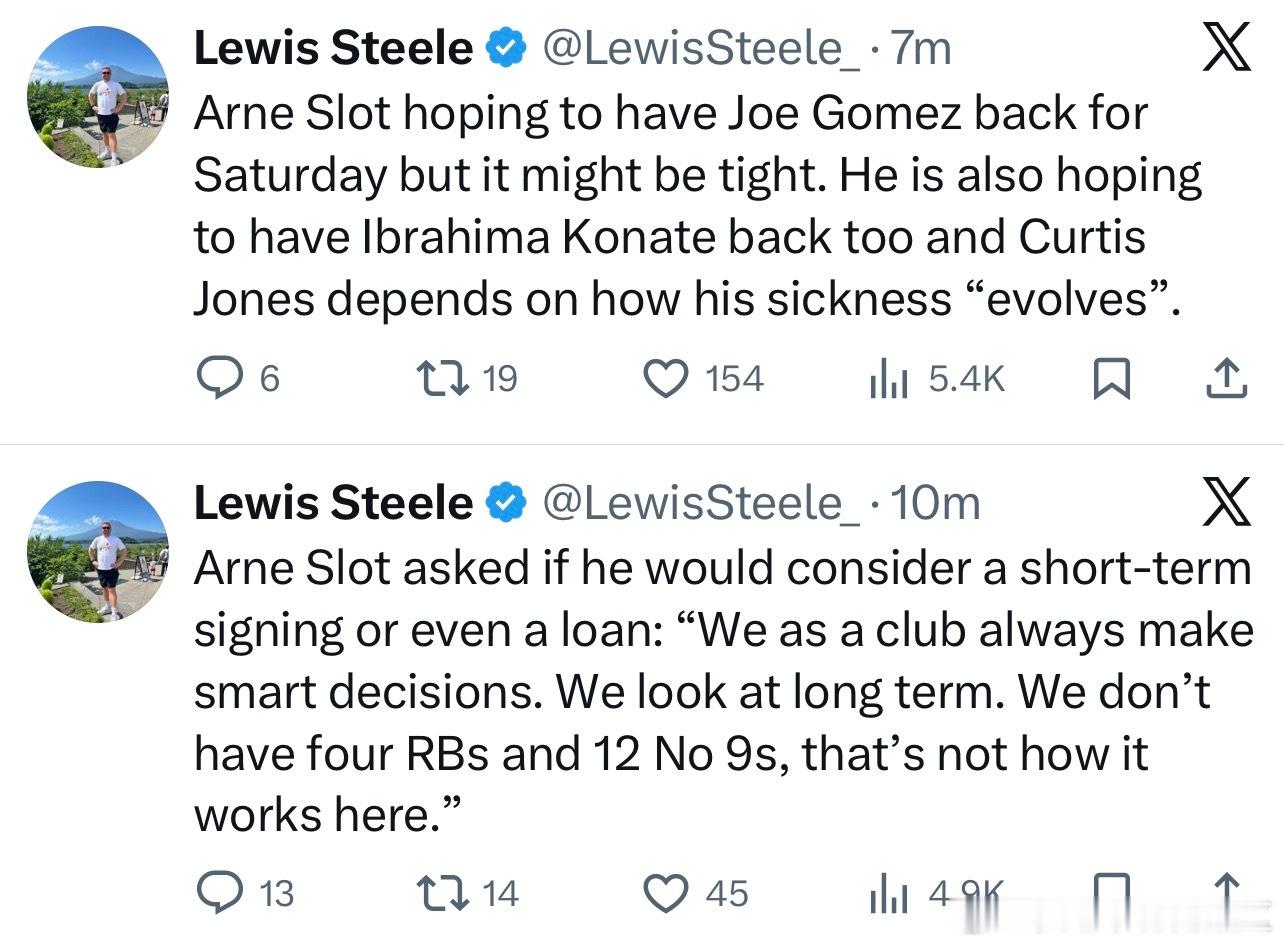Share the Joe Gomez injury tweet
The image size is (1284, 947).
tap(1227, 379)
